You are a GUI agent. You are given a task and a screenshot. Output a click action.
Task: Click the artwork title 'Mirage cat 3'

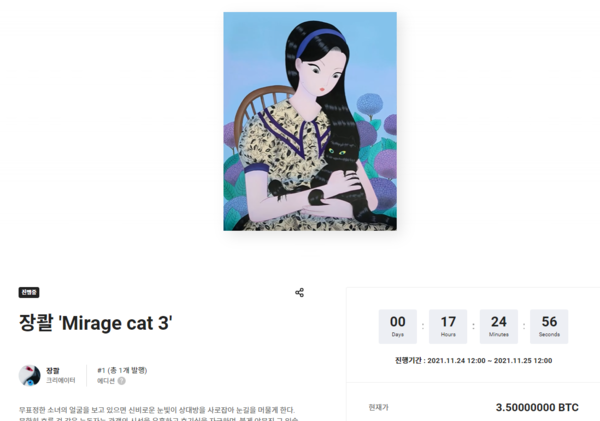click(x=96, y=323)
